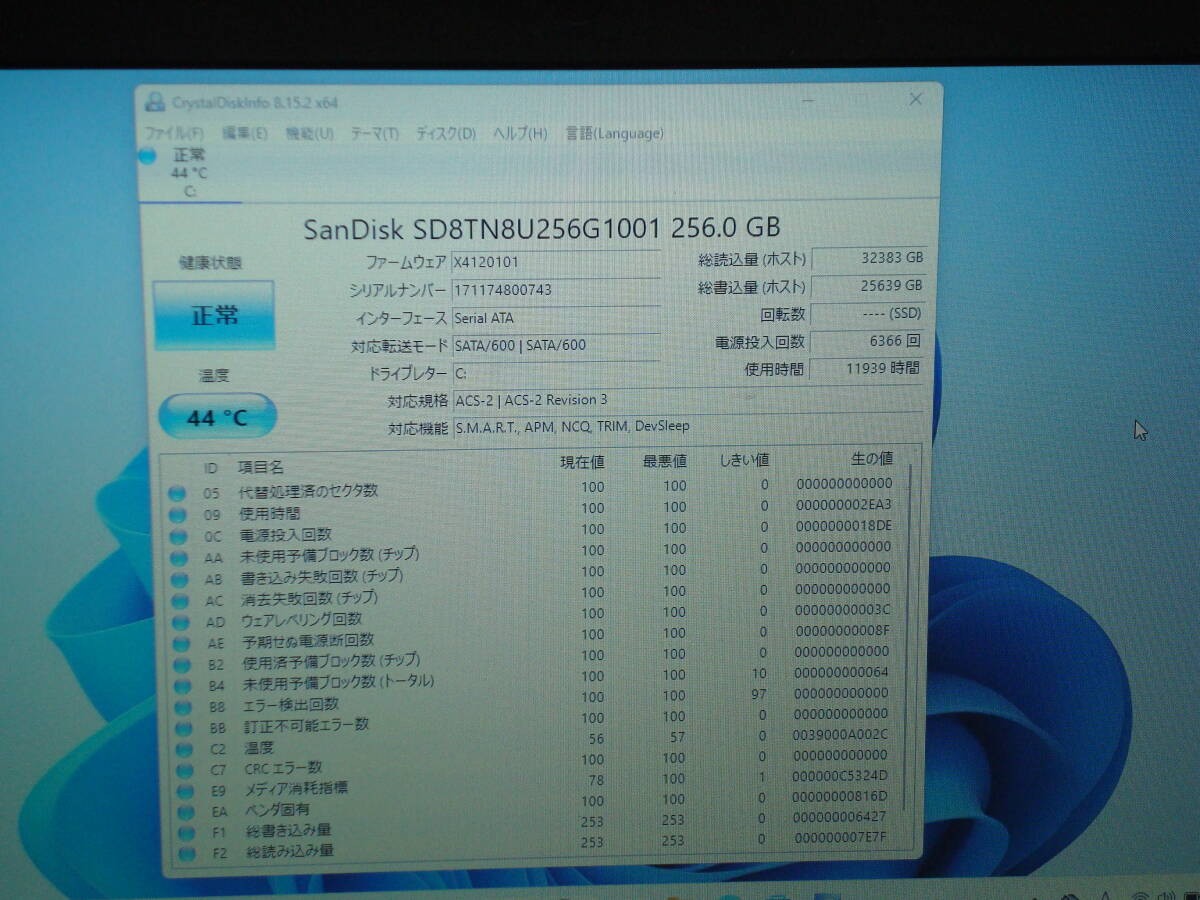This screenshot has width=1200, height=900.
Task: Click the 44 °C temperature button
Action: [217, 418]
